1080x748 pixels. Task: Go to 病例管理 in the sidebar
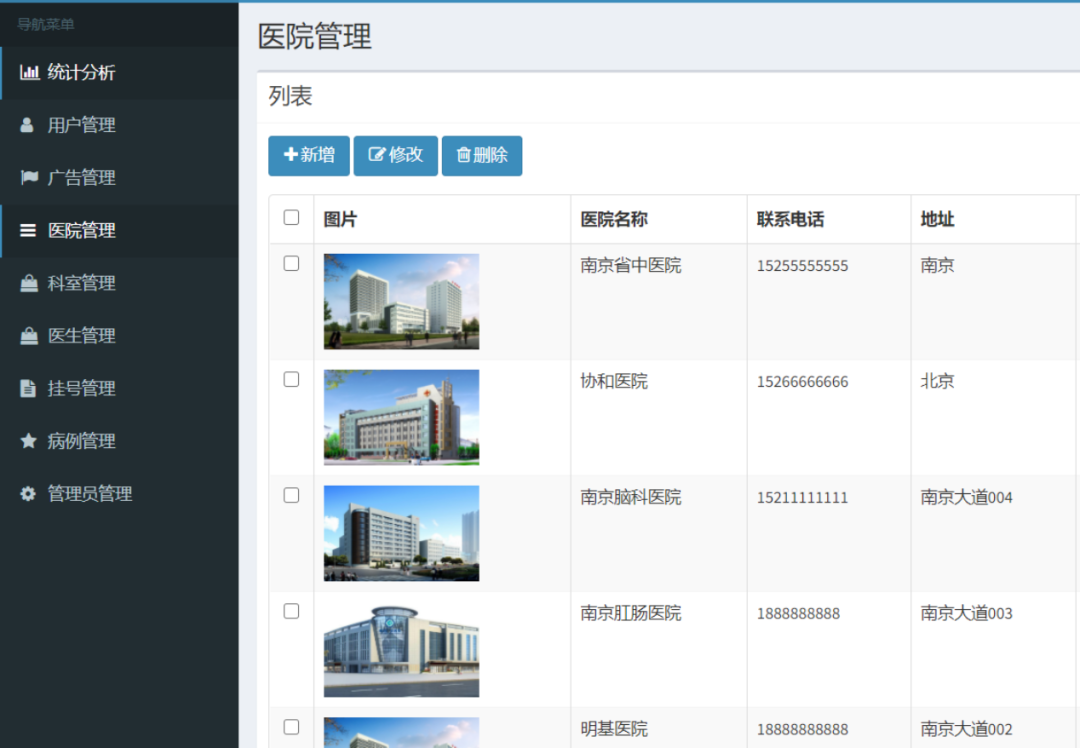pos(119,441)
